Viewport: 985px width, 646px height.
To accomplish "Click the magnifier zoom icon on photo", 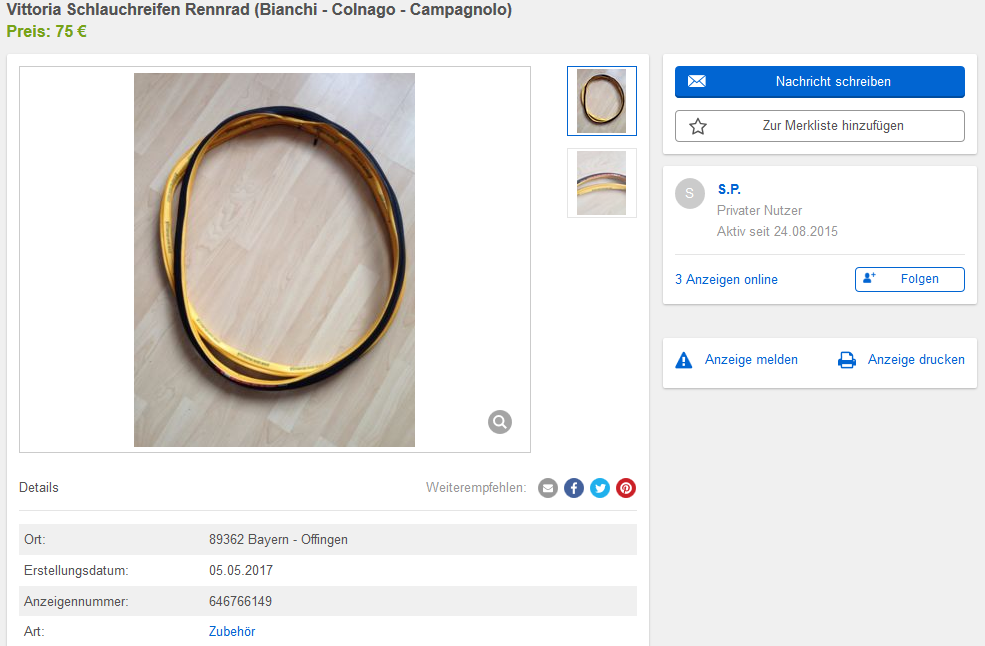I will 500,422.
